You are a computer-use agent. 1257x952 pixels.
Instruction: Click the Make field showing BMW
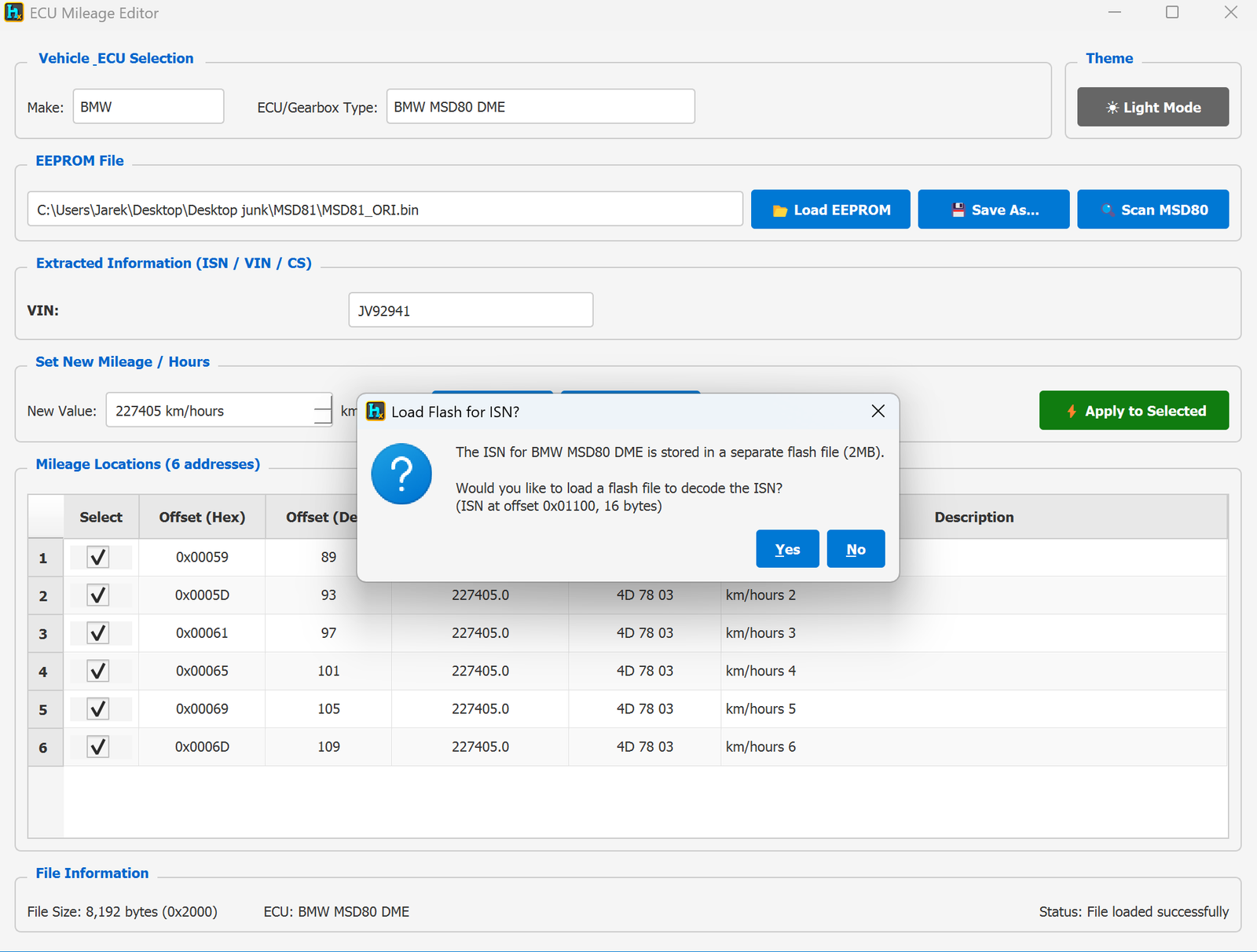pos(148,106)
